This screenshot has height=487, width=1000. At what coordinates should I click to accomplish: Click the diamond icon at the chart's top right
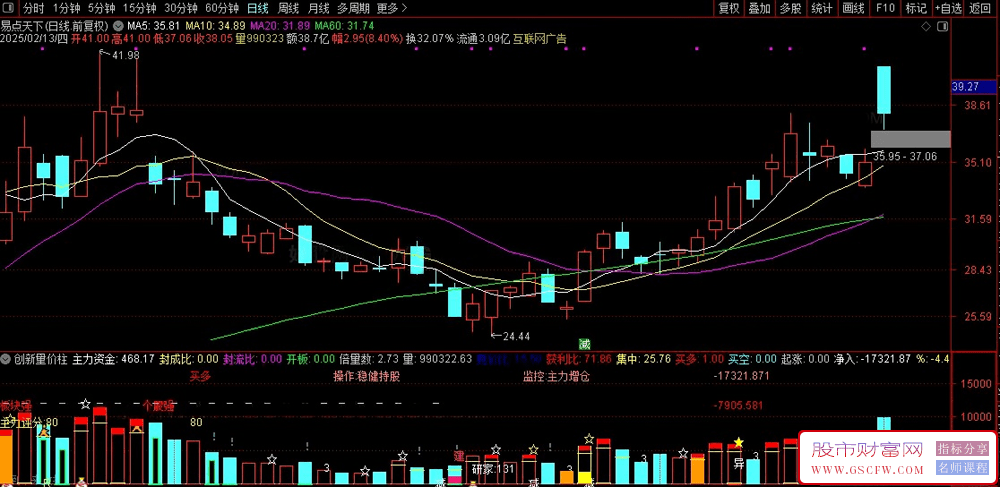click(926, 26)
